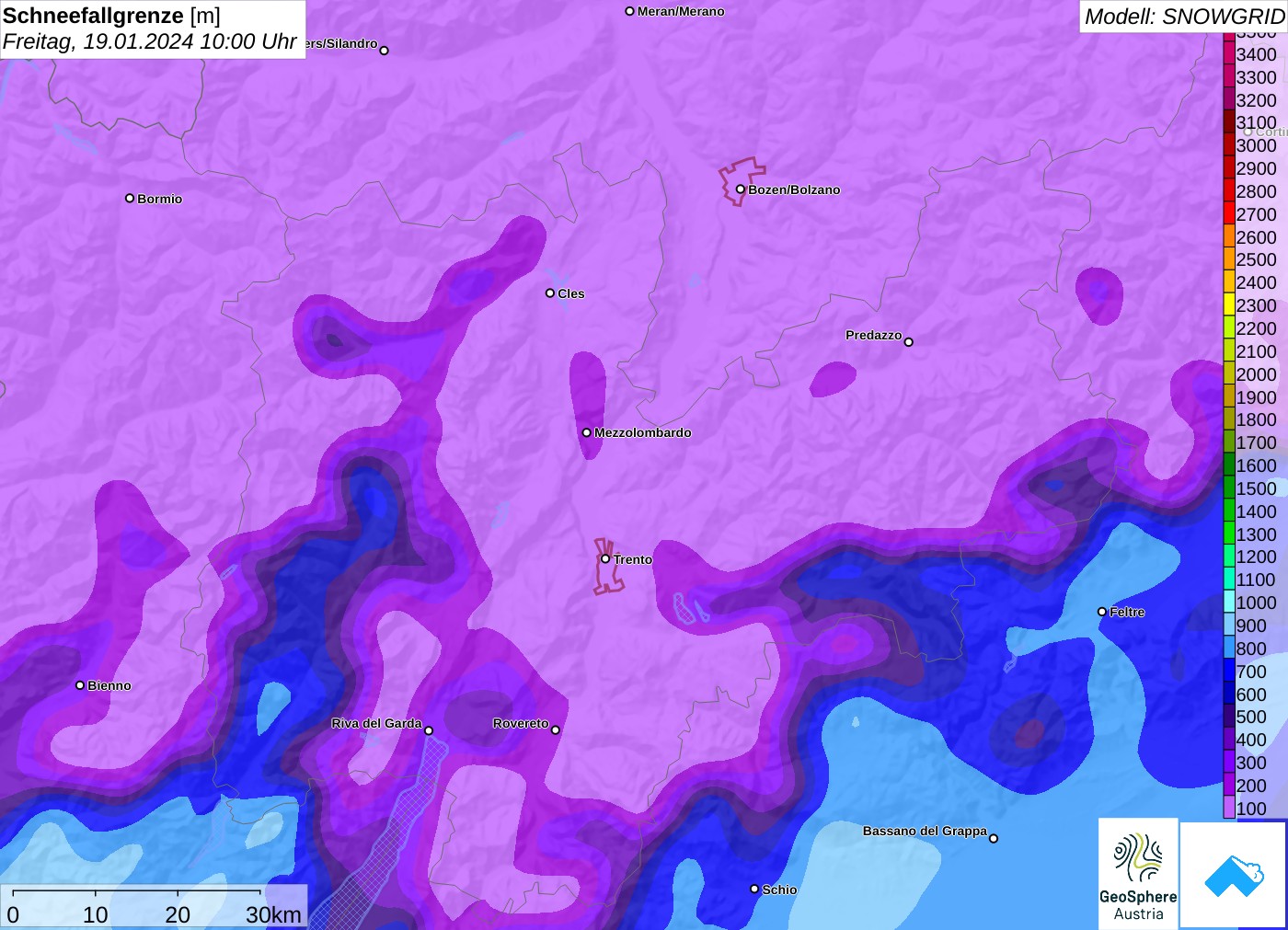The width and height of the screenshot is (1288, 930).
Task: Click the 1200 legend value
Action: (1256, 557)
